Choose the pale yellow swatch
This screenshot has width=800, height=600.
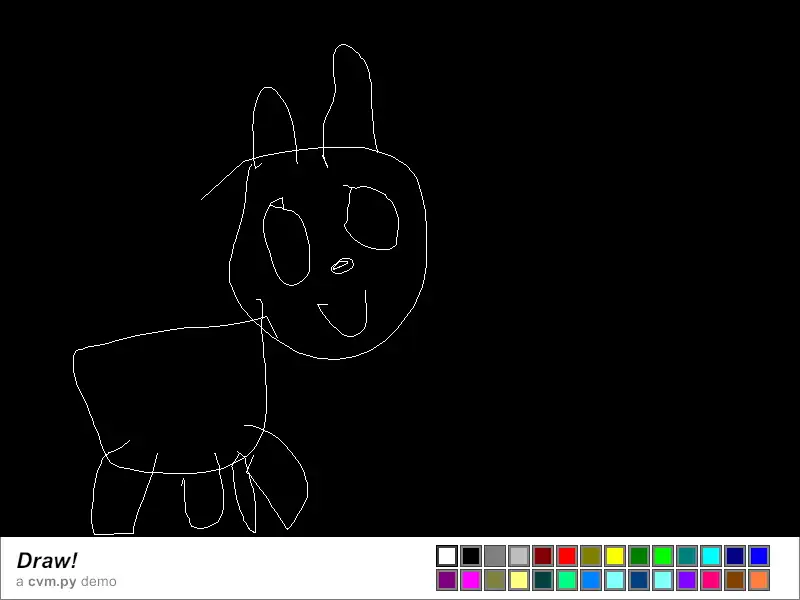point(519,580)
